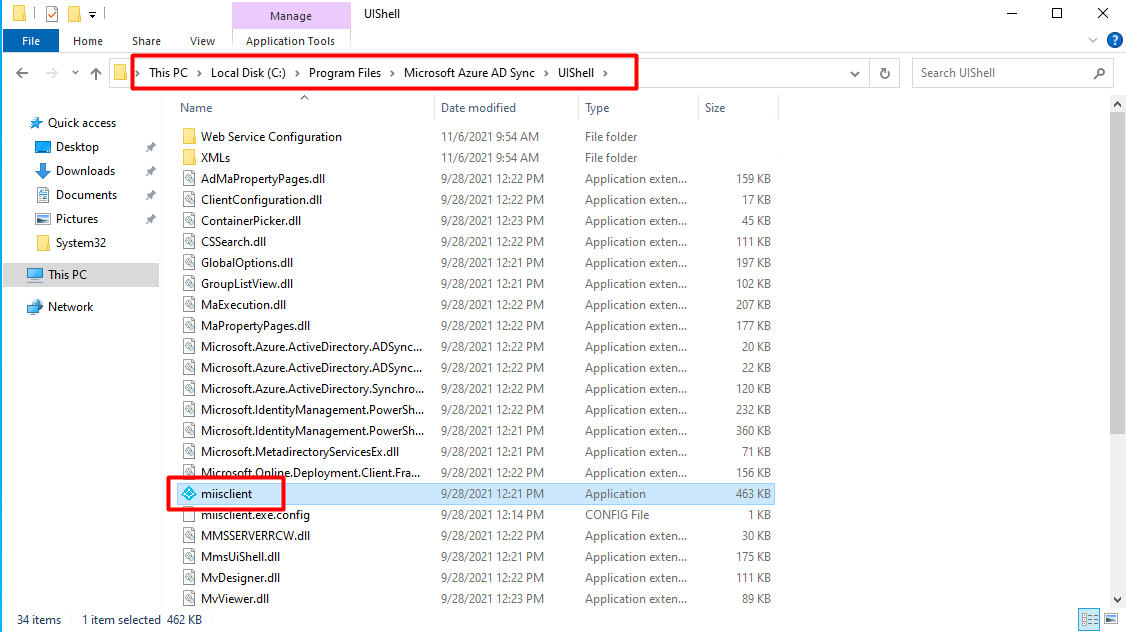Viewport: 1126px width, 632px height.
Task: Click the ClientConfiguration.dll file icon
Action: [x=189, y=200]
